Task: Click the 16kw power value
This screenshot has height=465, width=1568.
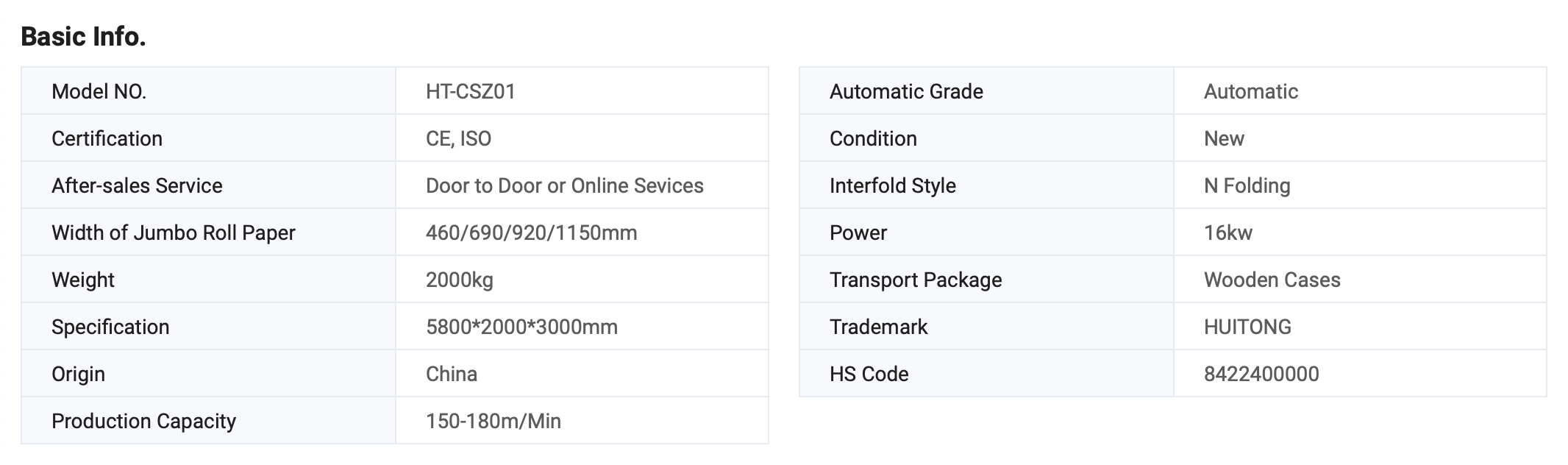Action: pyautogui.click(x=1227, y=232)
